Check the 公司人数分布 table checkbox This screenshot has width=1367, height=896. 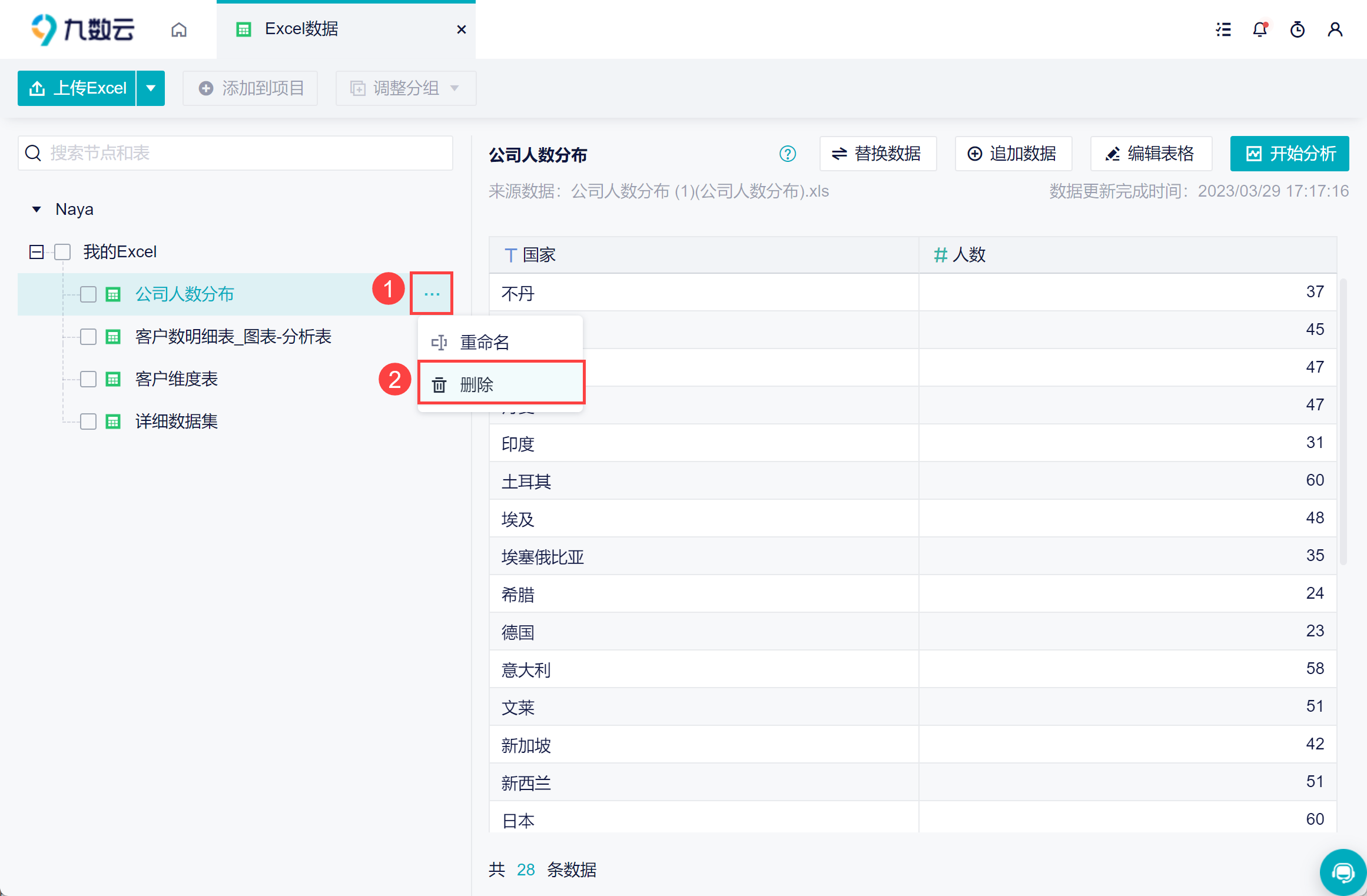click(x=88, y=294)
